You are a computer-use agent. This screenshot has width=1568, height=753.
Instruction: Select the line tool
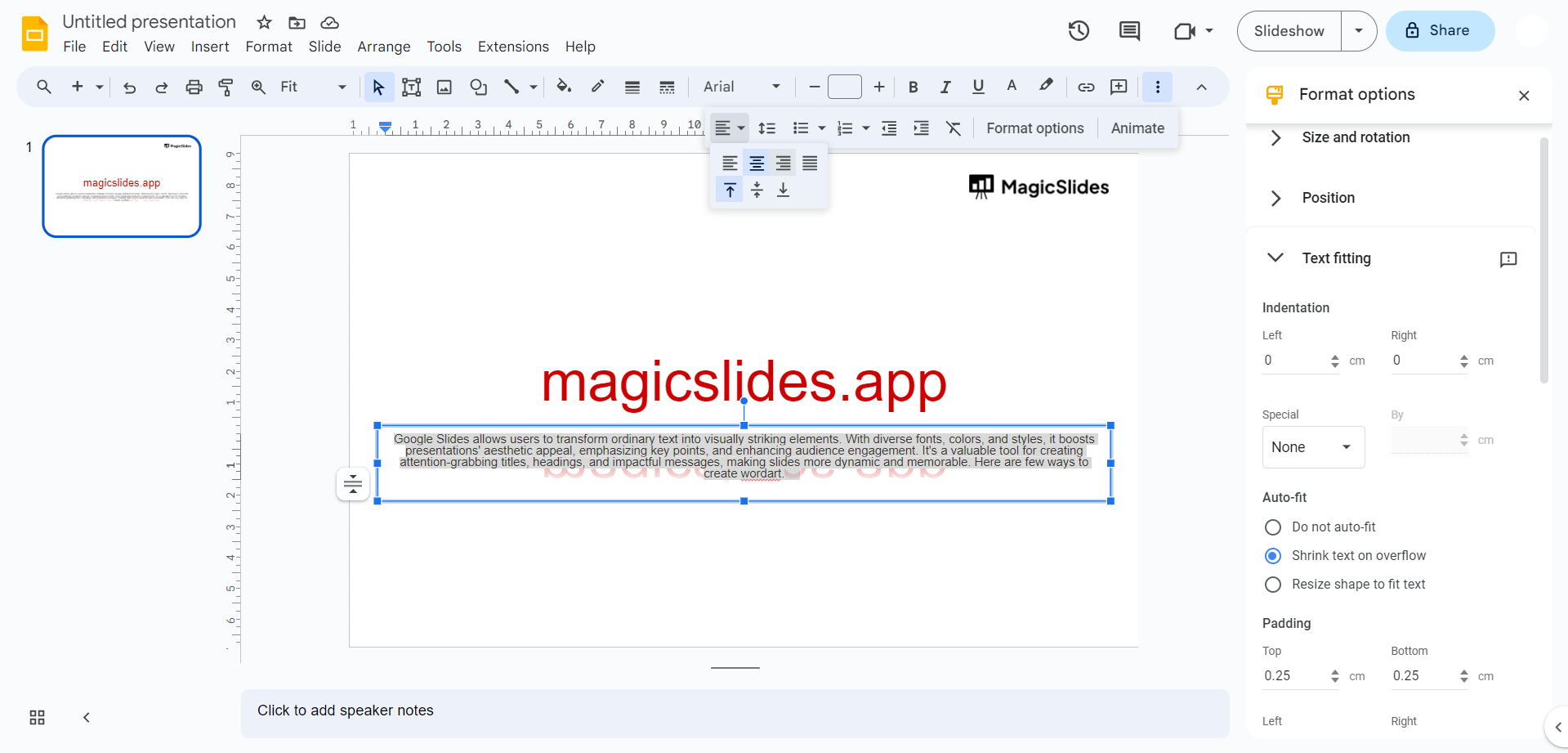(x=511, y=87)
